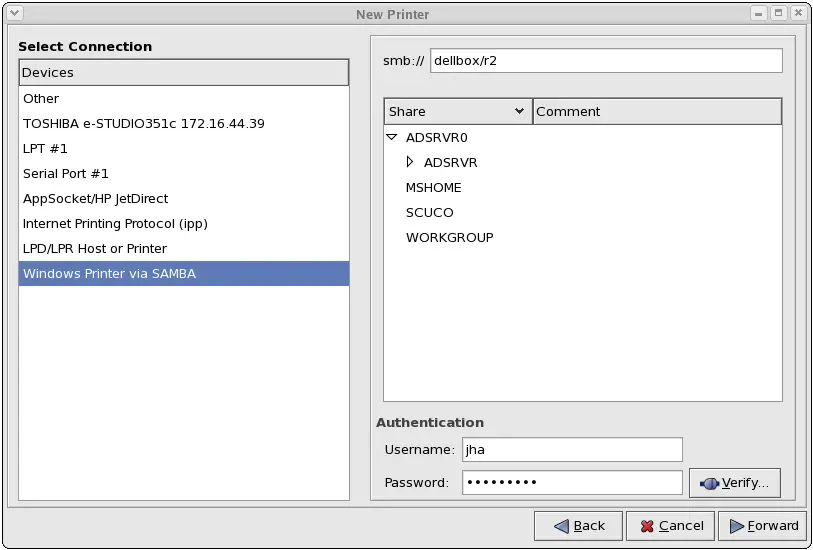Maximize the New Printer window
The height and width of the screenshot is (550, 813).
[778, 13]
